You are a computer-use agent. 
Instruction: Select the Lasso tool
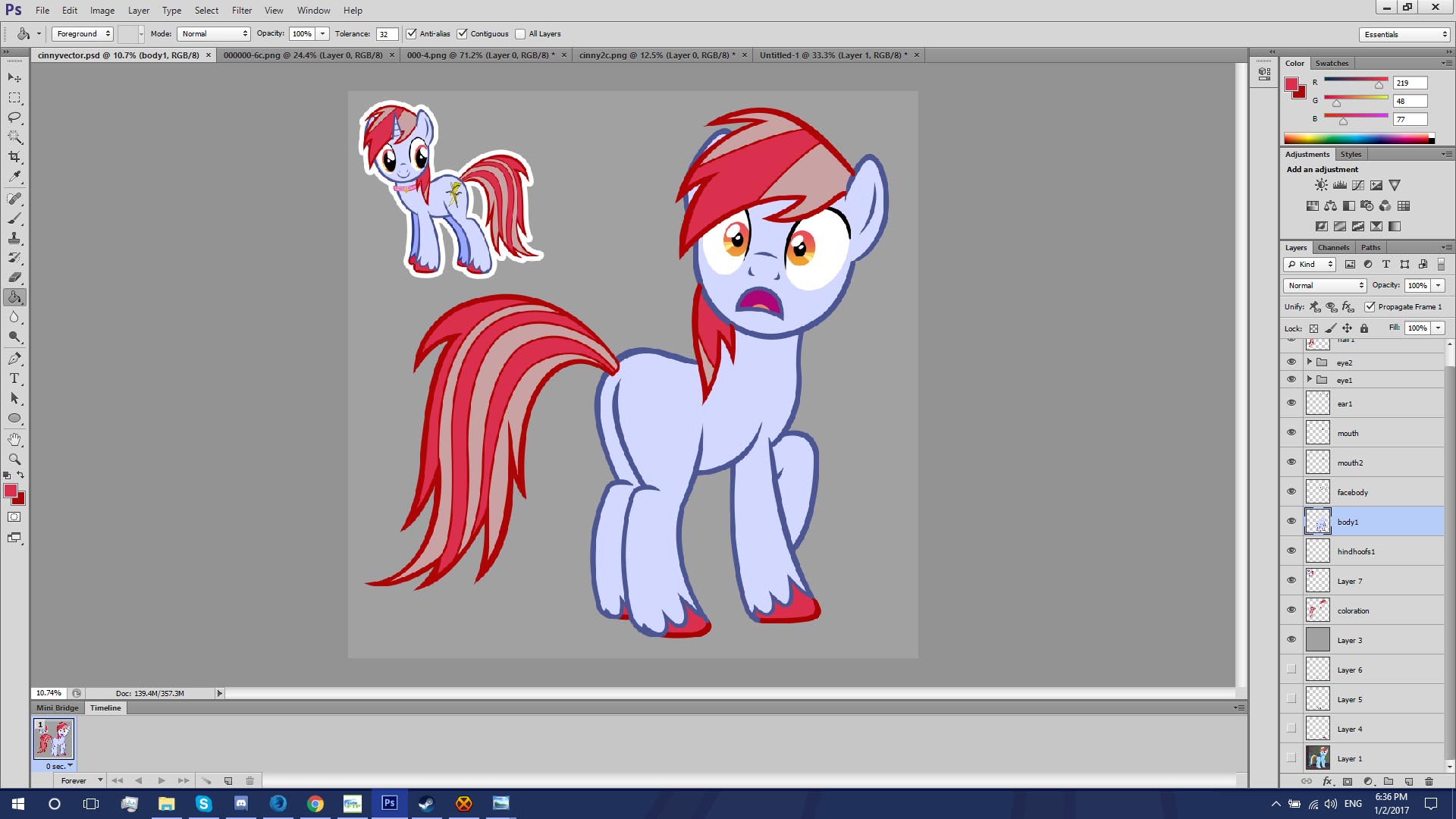coord(14,118)
